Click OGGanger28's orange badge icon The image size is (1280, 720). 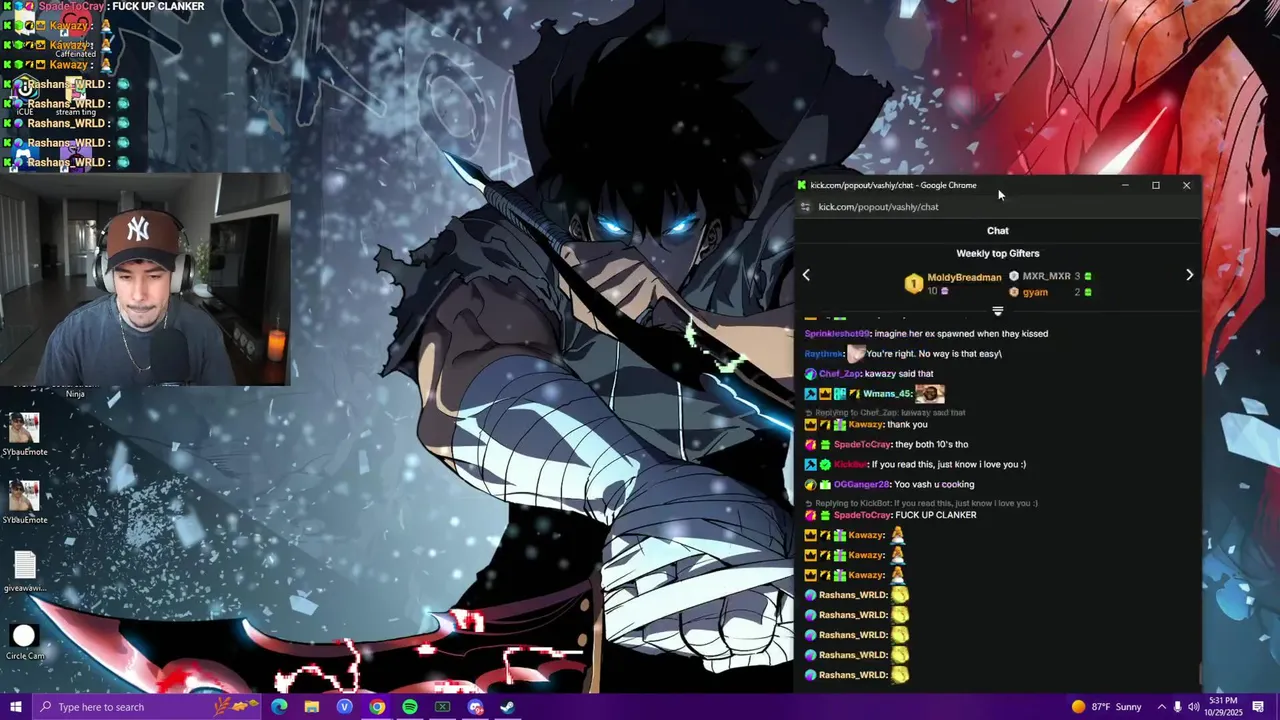pos(810,485)
